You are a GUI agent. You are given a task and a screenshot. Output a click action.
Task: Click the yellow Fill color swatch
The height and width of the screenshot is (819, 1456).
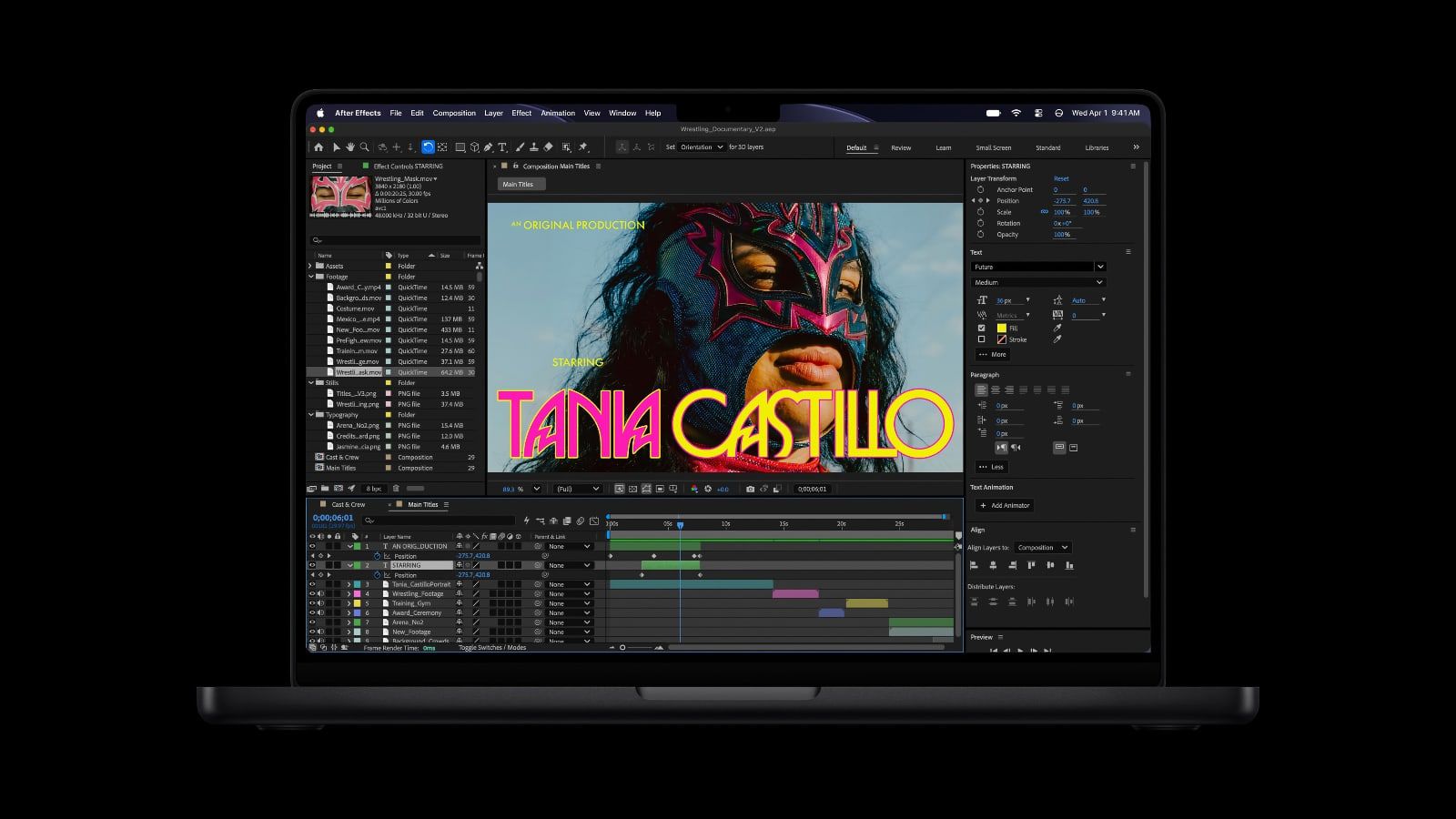click(1001, 329)
